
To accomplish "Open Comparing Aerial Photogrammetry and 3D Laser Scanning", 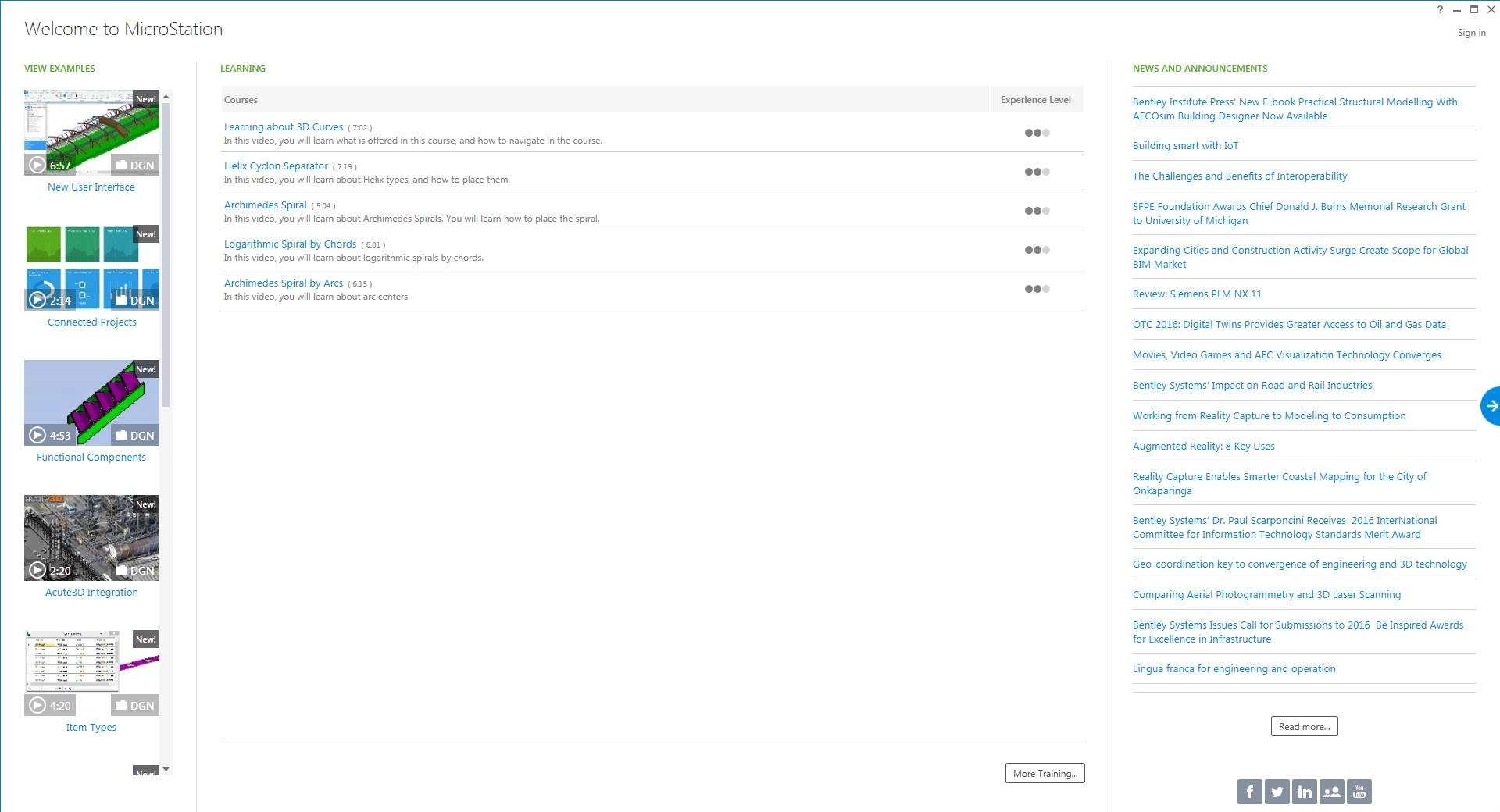I will [x=1266, y=594].
